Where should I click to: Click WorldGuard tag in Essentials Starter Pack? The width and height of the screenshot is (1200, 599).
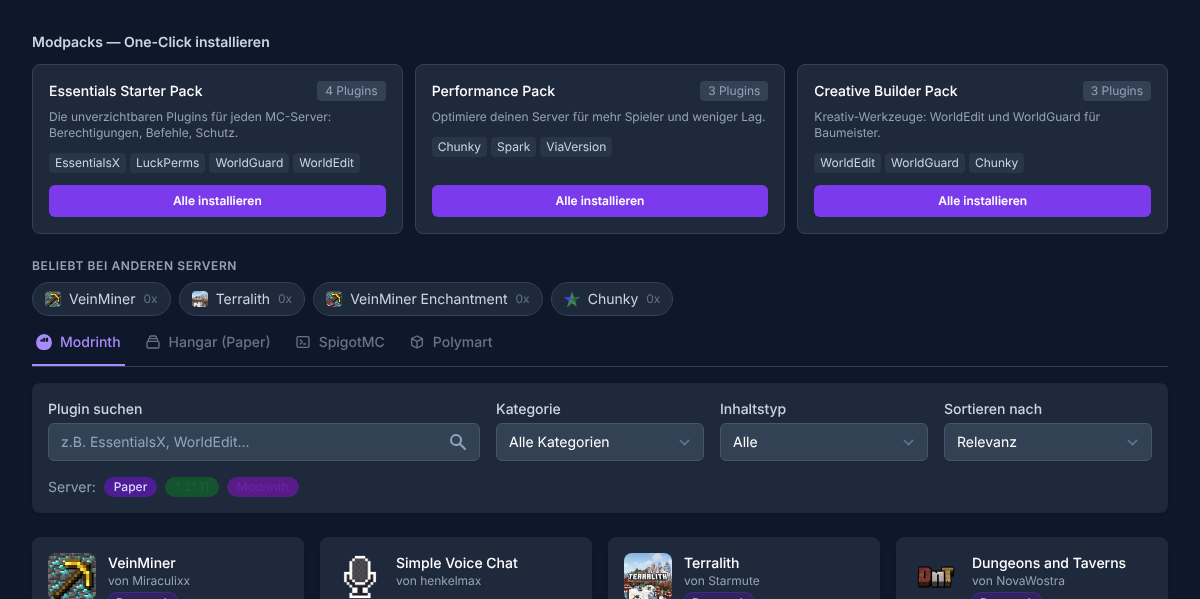[249, 163]
